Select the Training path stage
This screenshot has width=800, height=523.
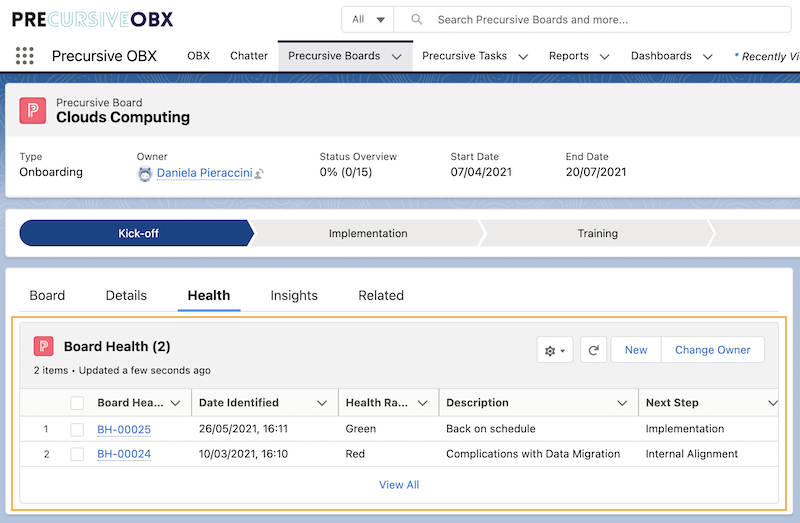[x=597, y=233]
